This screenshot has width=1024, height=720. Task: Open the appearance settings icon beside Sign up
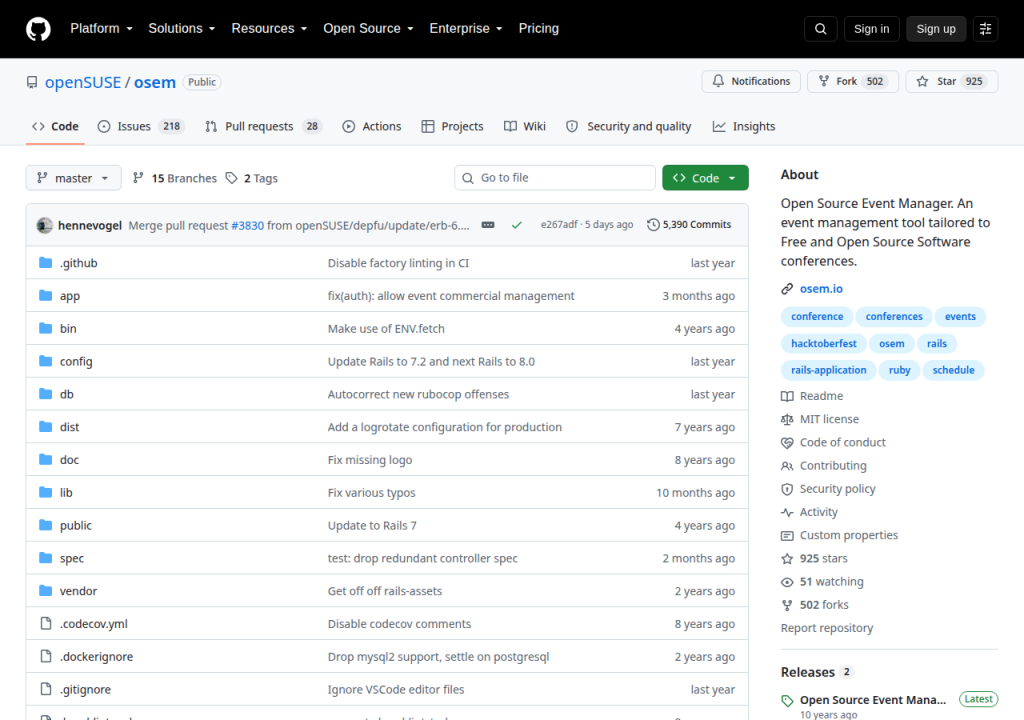[985, 29]
